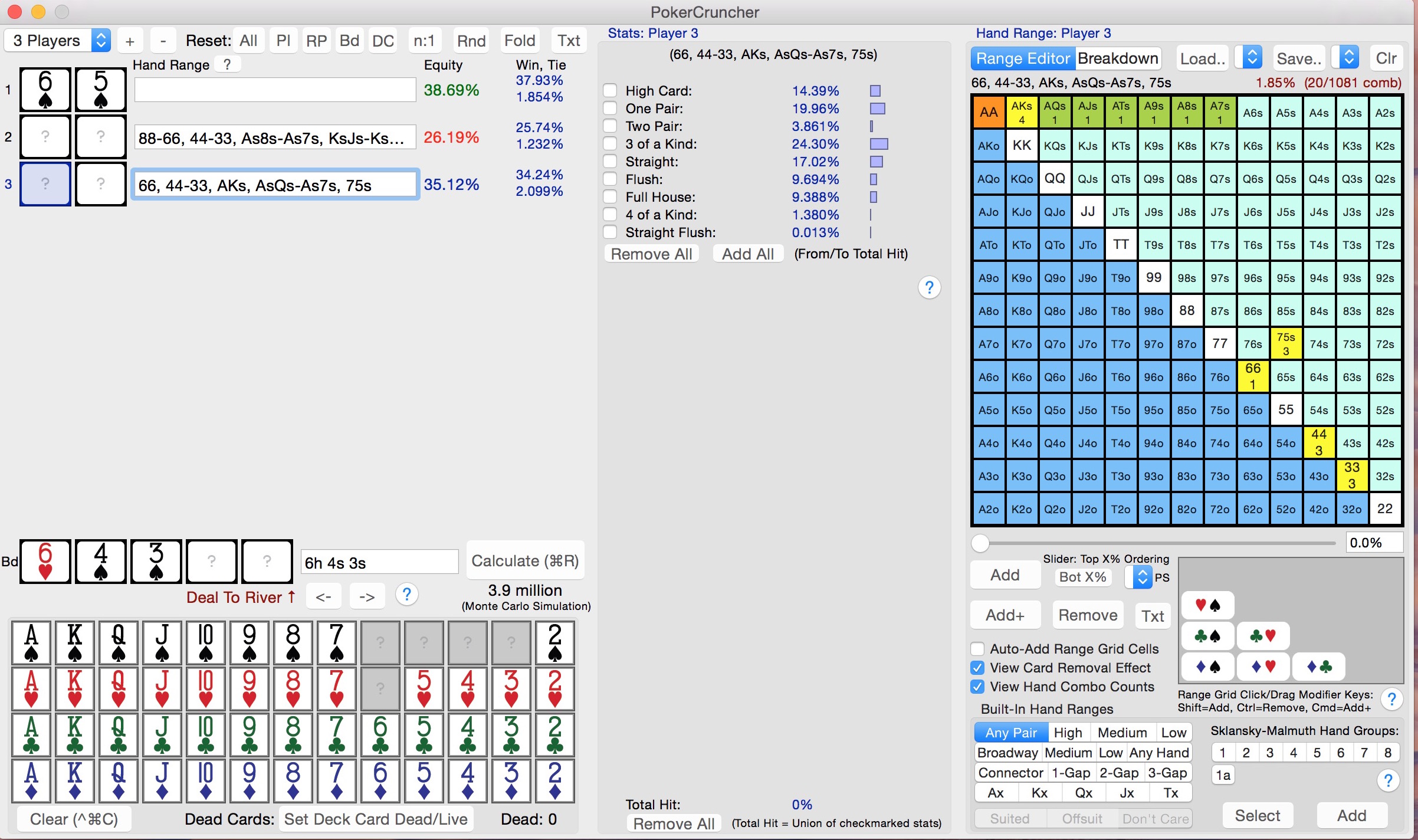
Task: Select the 4 of spades board card
Action: click(101, 561)
